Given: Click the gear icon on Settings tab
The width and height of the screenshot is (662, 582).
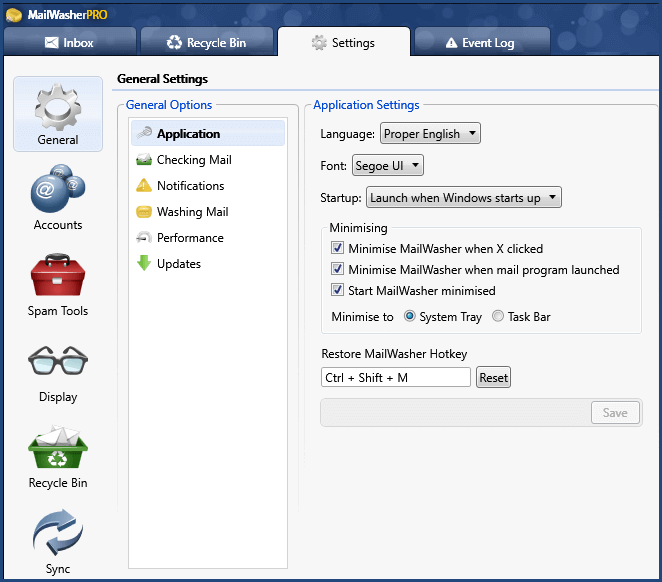Looking at the screenshot, I should coord(319,43).
